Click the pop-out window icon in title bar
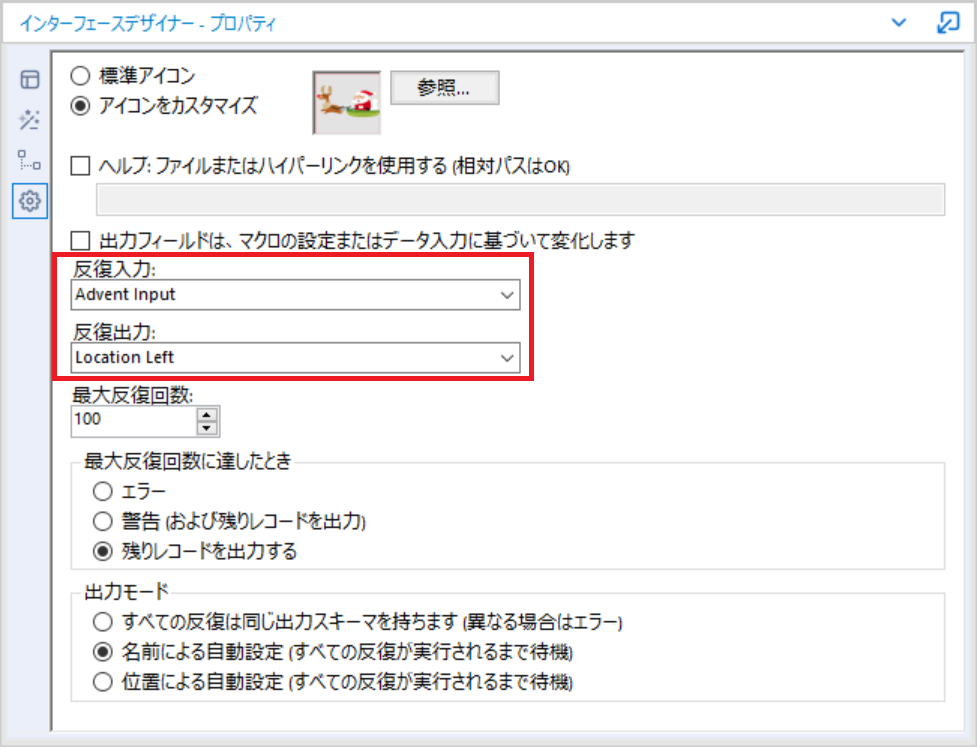Viewport: 977px width, 747px height. tap(948, 22)
